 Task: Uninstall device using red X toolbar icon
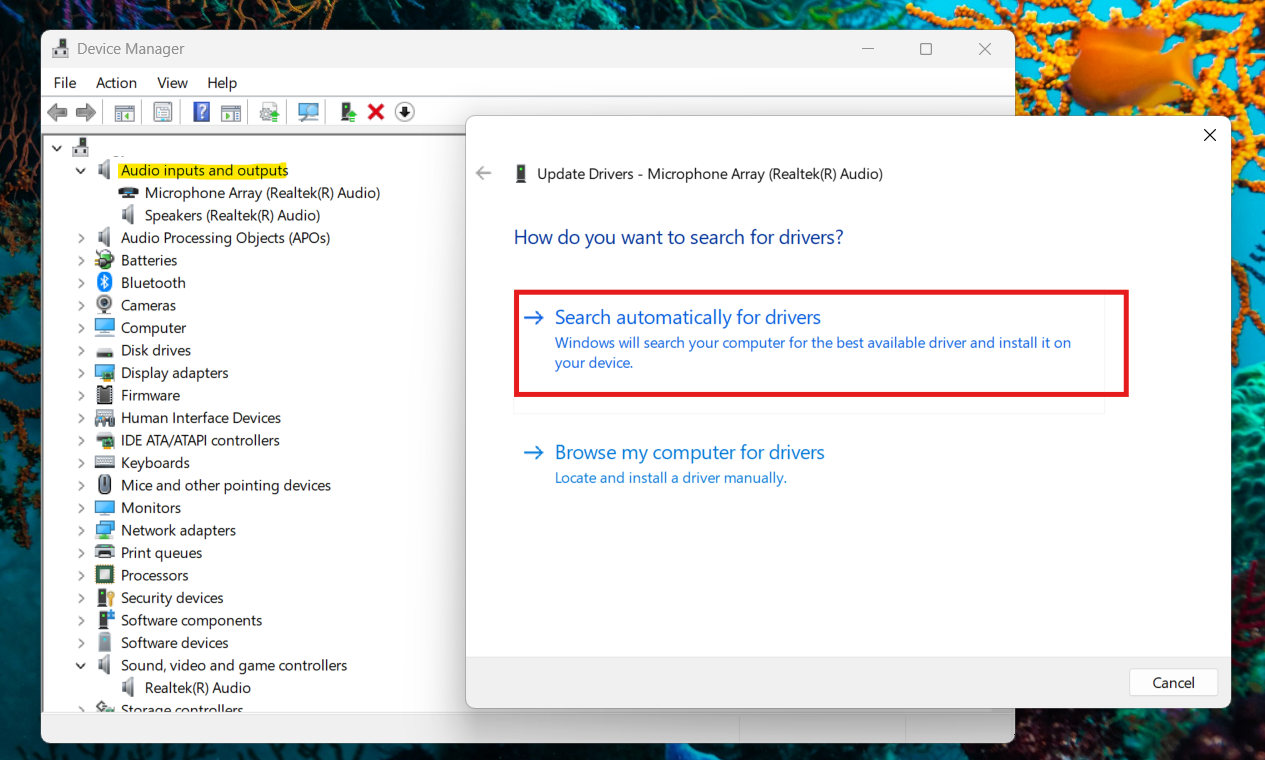[375, 111]
